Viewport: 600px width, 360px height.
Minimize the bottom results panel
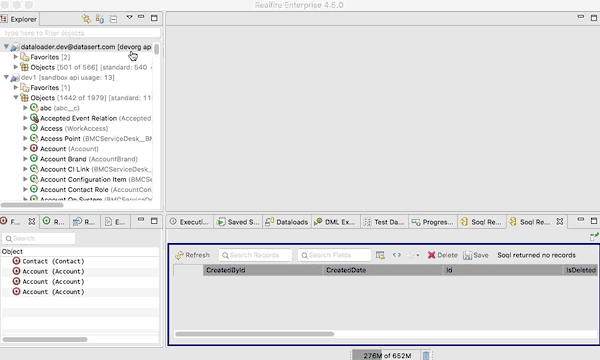[x=580, y=220]
